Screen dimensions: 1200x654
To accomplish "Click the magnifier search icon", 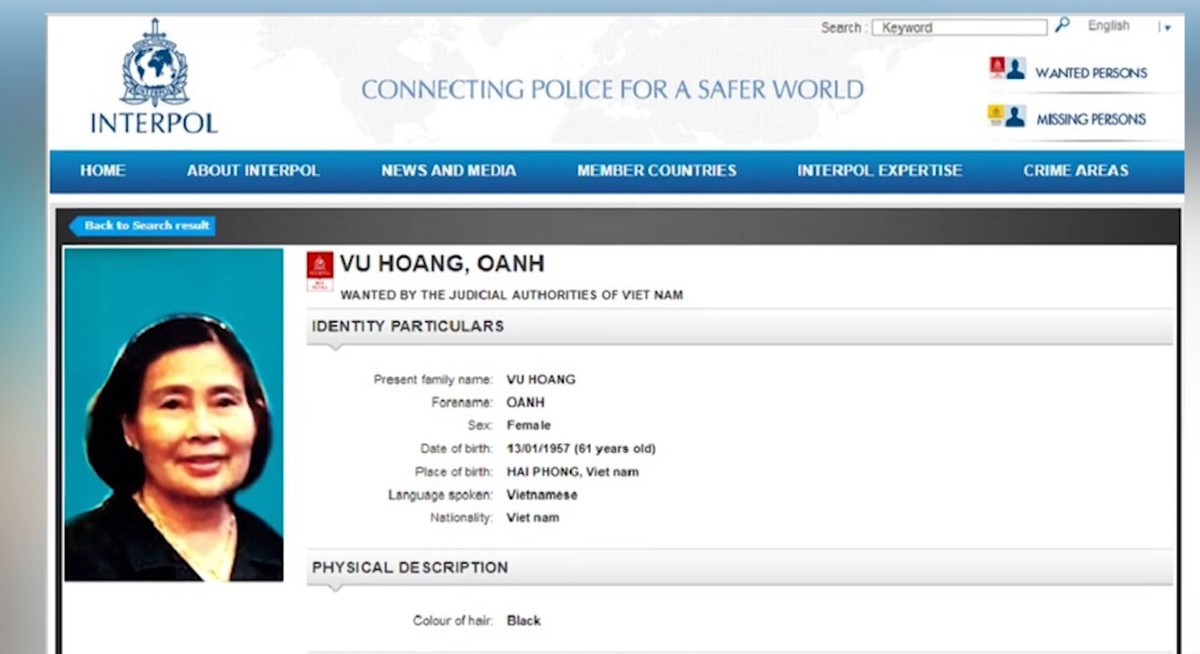I will coord(1062,25).
